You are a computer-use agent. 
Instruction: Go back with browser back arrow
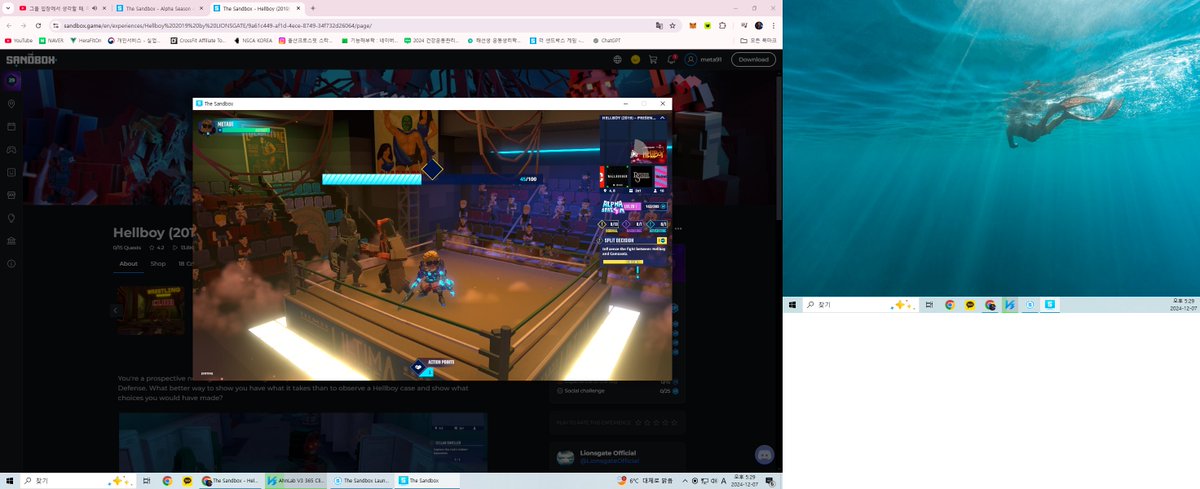coord(9,25)
